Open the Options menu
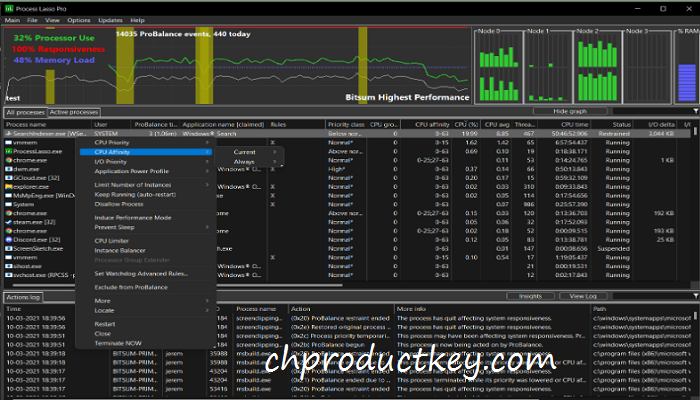Image resolution: width=700 pixels, height=400 pixels. [79, 20]
